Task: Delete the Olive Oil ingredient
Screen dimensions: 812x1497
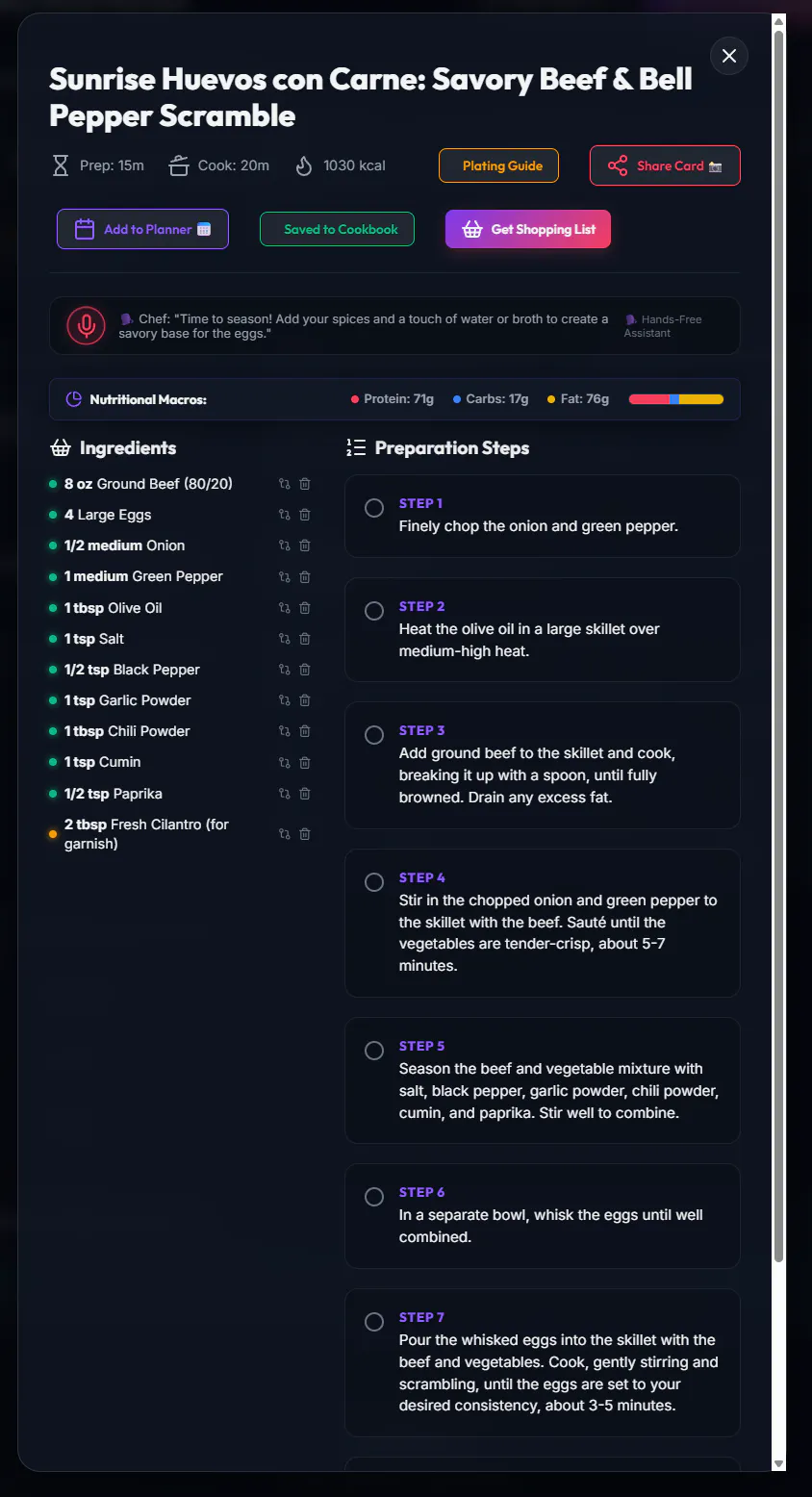Action: (305, 608)
